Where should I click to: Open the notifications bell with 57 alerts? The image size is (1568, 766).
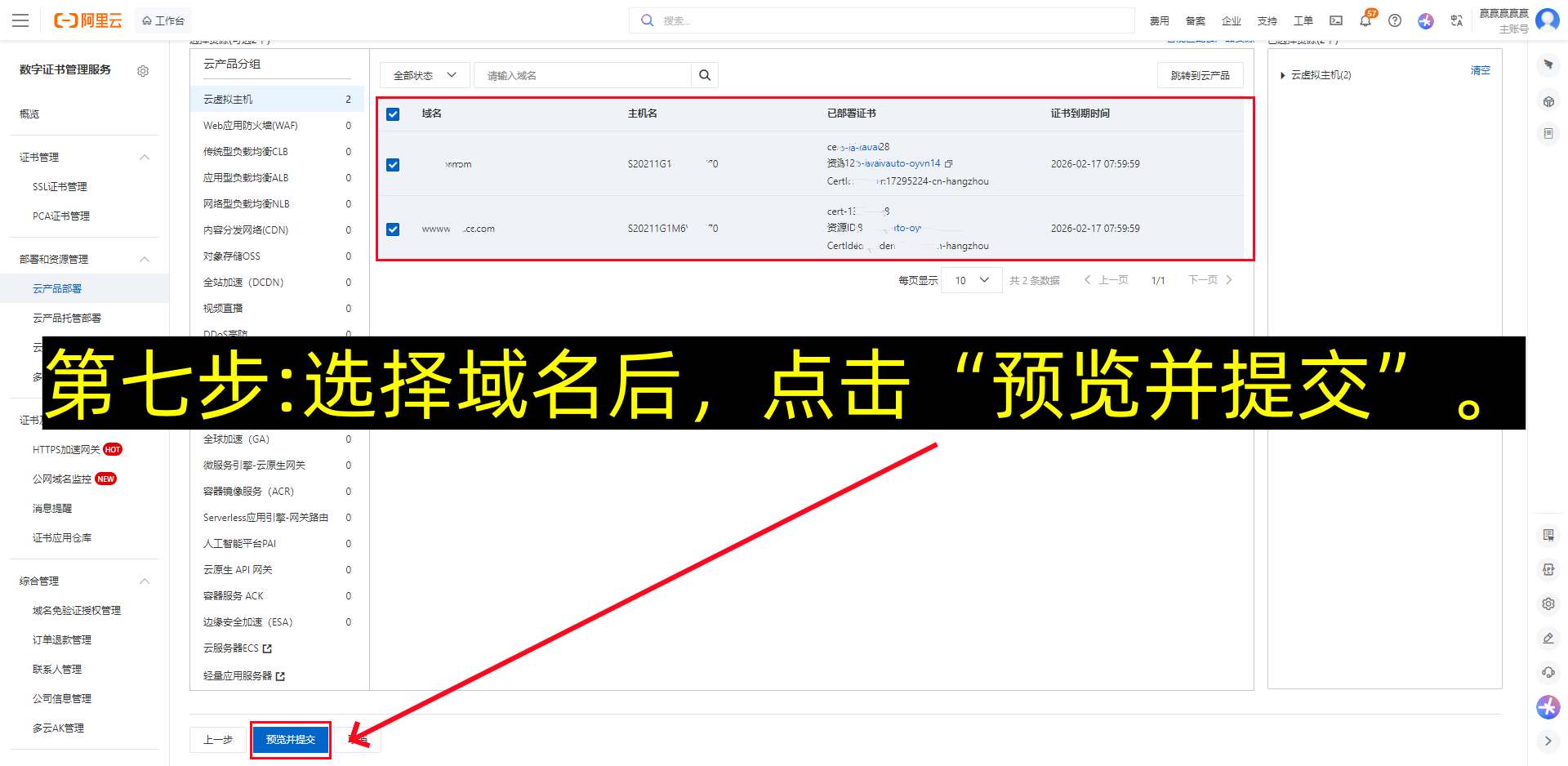click(1365, 20)
